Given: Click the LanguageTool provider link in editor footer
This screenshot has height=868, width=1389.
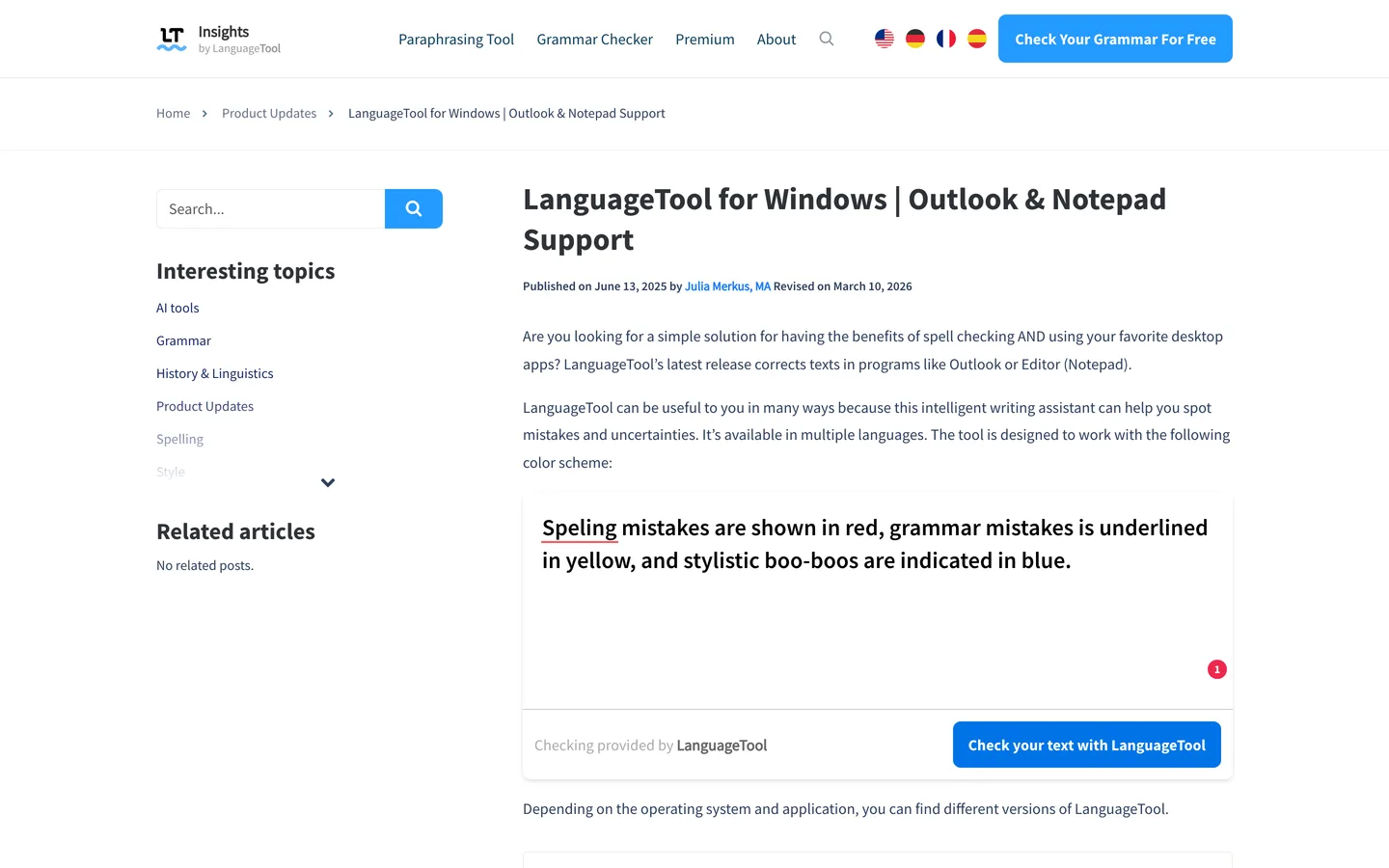Looking at the screenshot, I should 722,746.
